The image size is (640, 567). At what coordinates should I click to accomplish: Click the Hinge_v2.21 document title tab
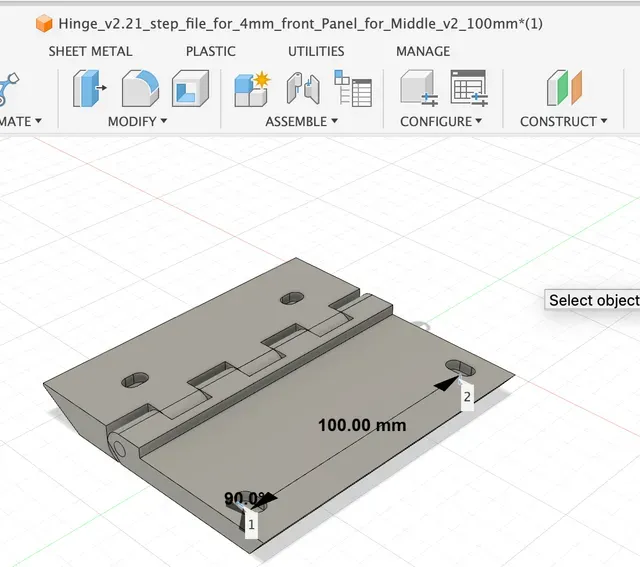pos(300,24)
